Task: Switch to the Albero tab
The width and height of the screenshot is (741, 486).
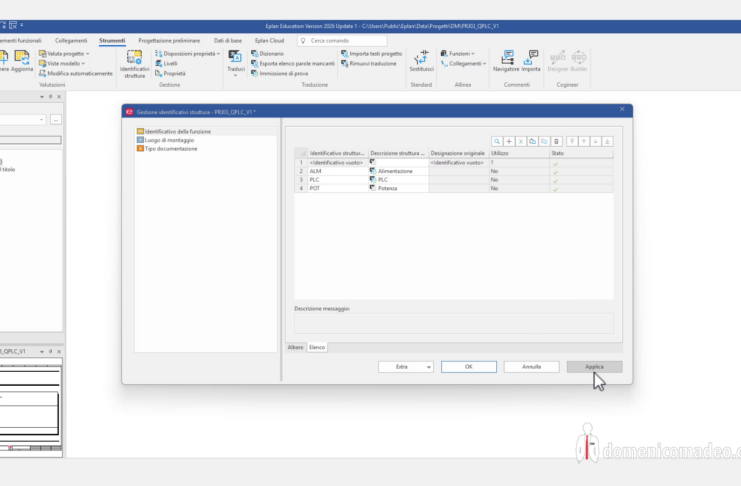Action: 295,346
